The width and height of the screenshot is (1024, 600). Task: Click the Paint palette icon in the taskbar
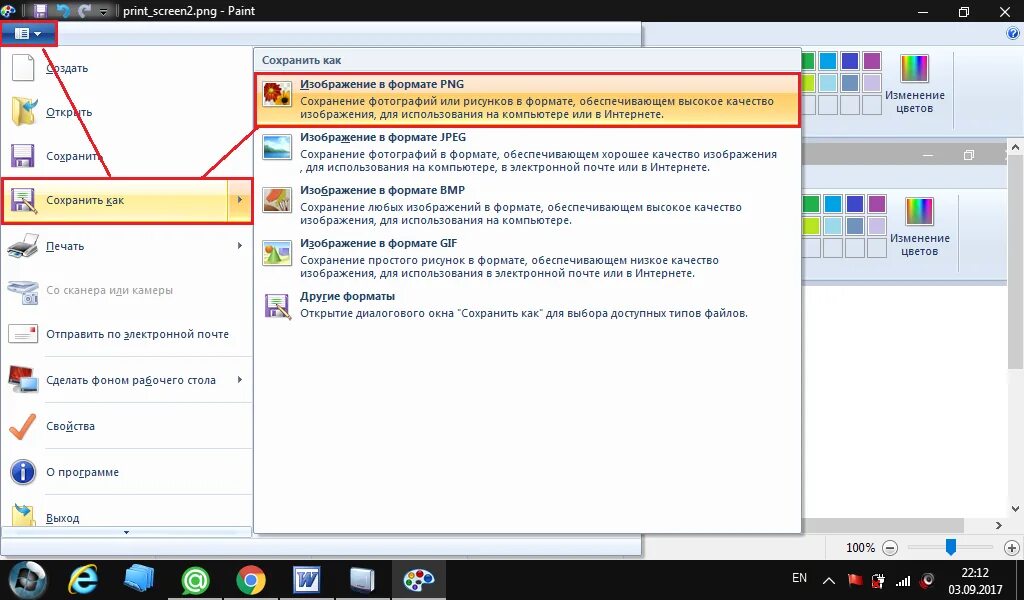point(418,580)
